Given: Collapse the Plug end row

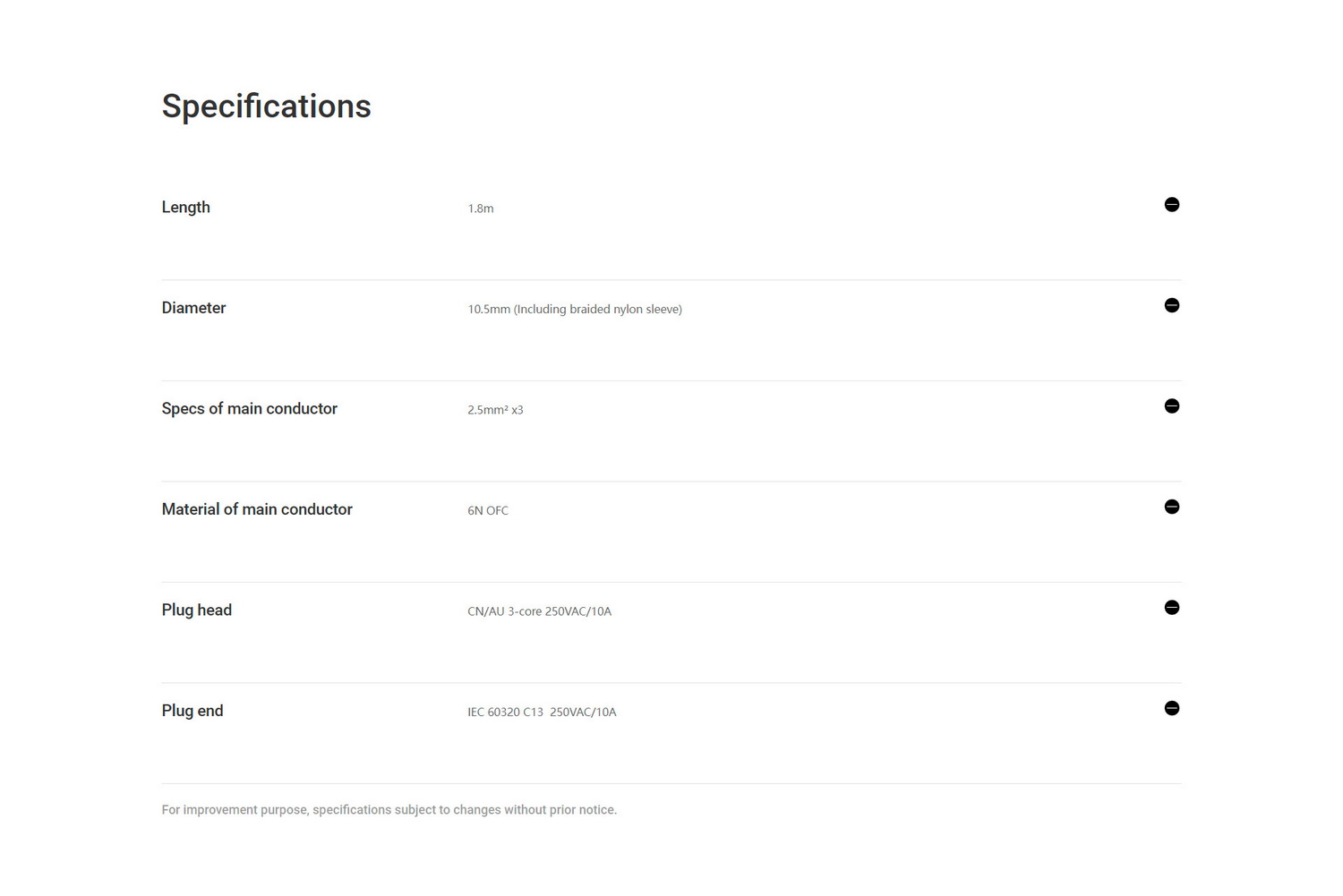Looking at the screenshot, I should pyautogui.click(x=1171, y=709).
